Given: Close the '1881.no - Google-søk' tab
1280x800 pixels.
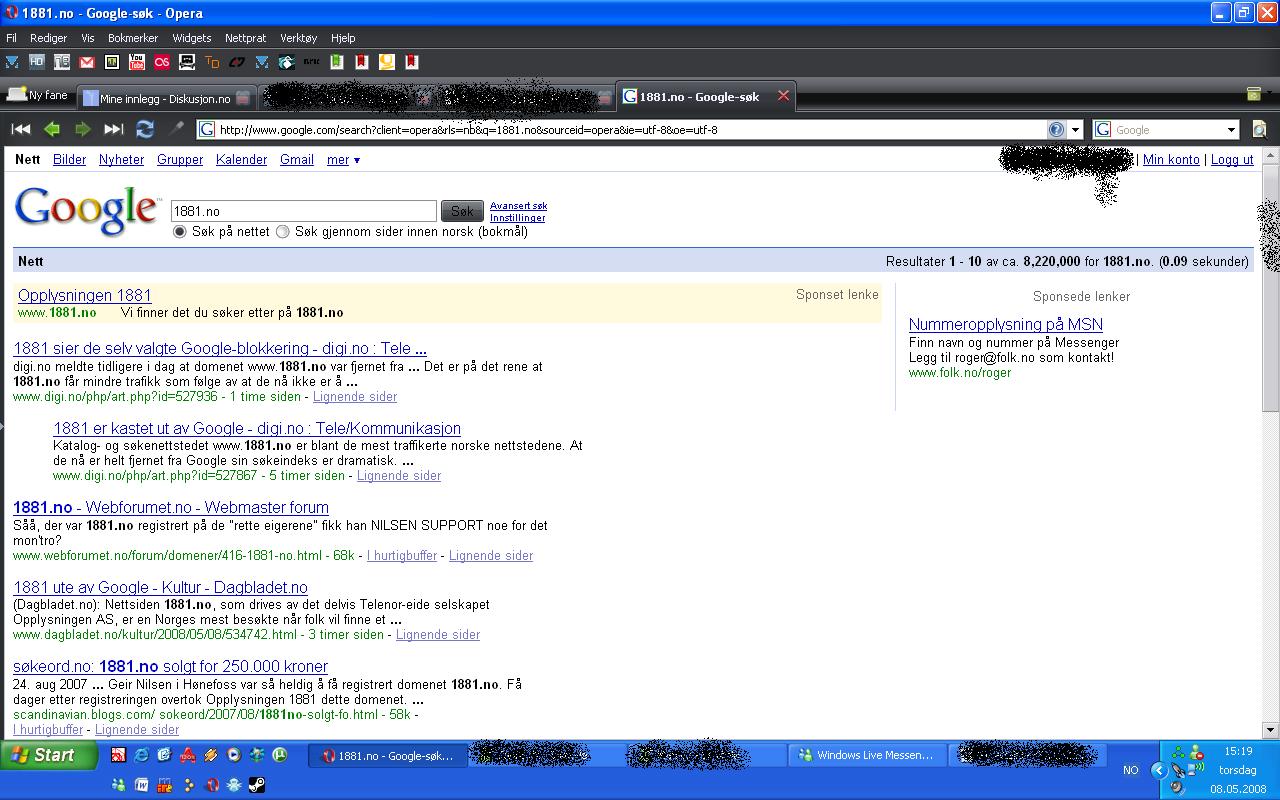Looking at the screenshot, I should (783, 96).
